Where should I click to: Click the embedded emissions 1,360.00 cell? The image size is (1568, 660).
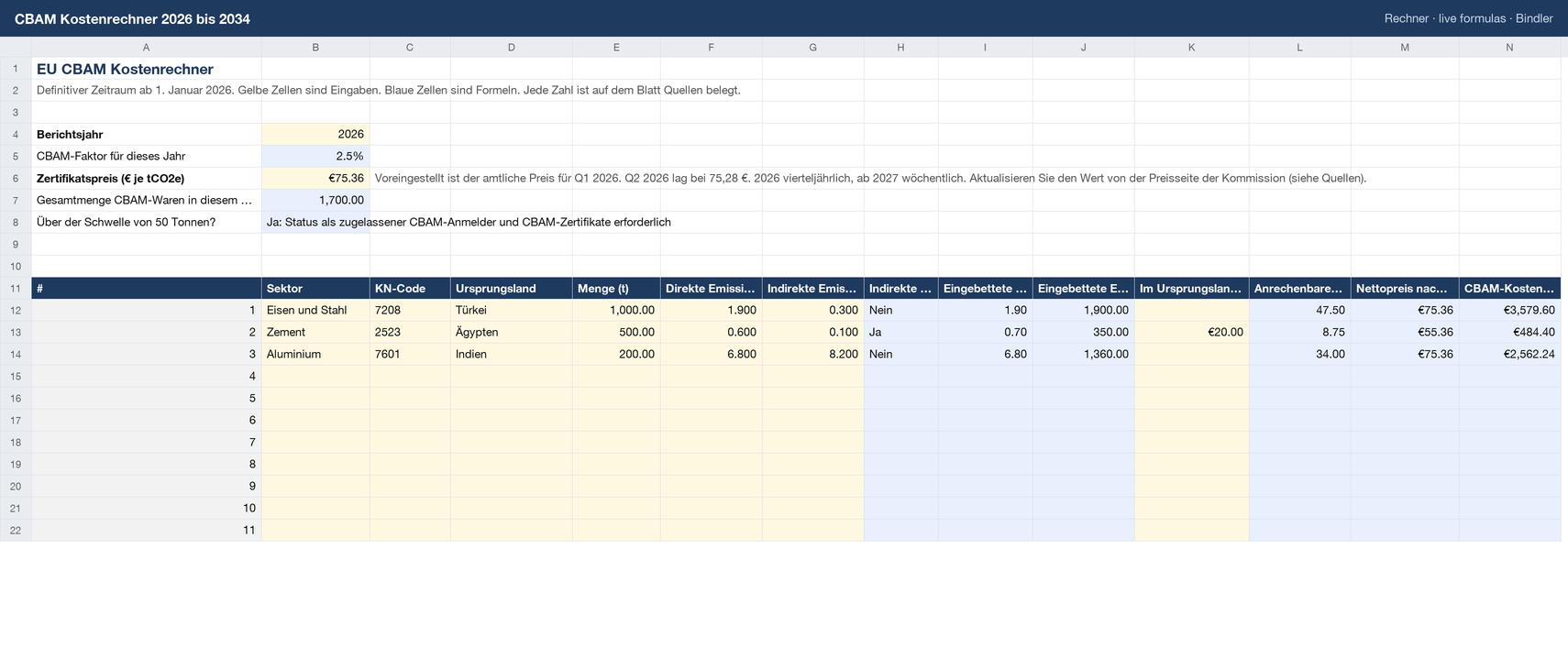coord(1083,354)
